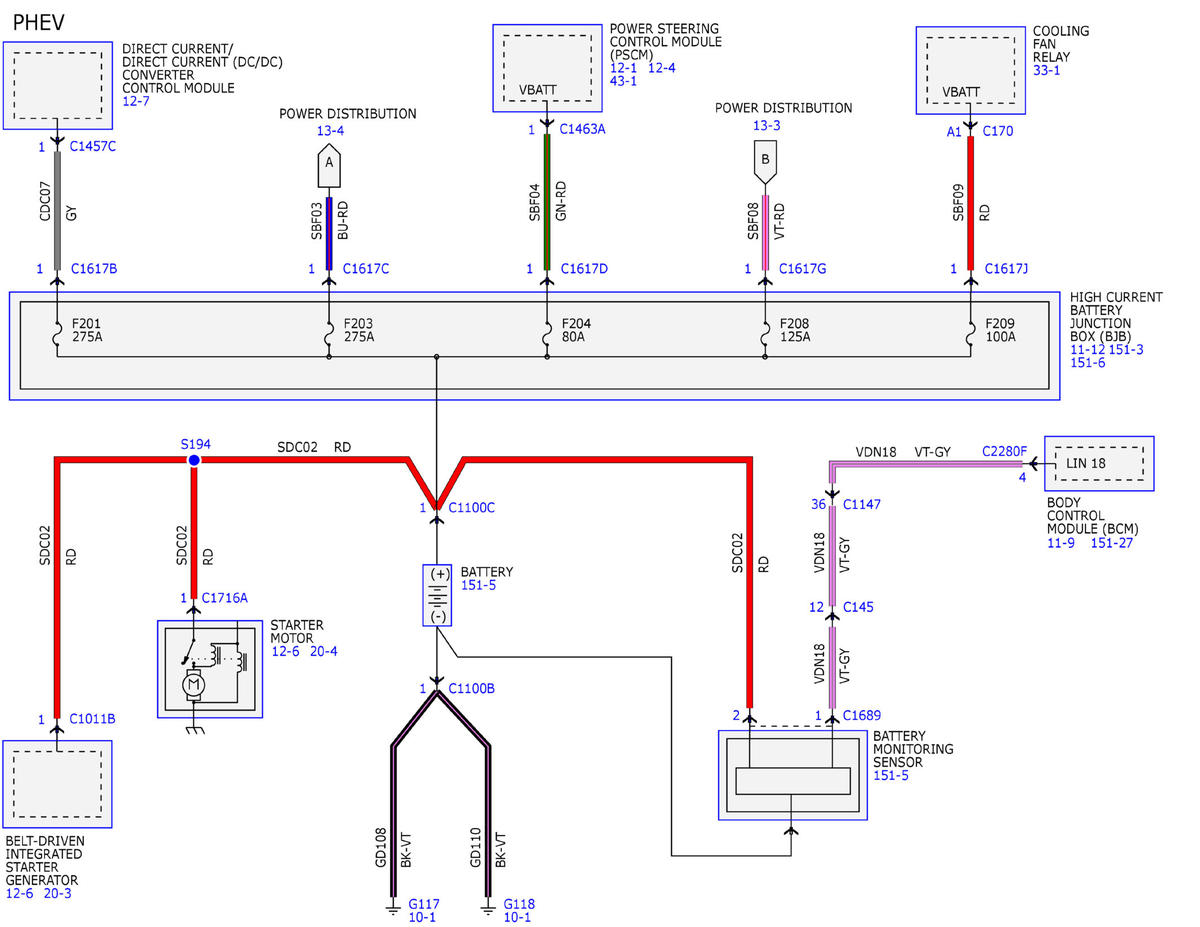1200x927 pixels.
Task: Open the 43-1 PSCM page reference
Action: (625, 81)
